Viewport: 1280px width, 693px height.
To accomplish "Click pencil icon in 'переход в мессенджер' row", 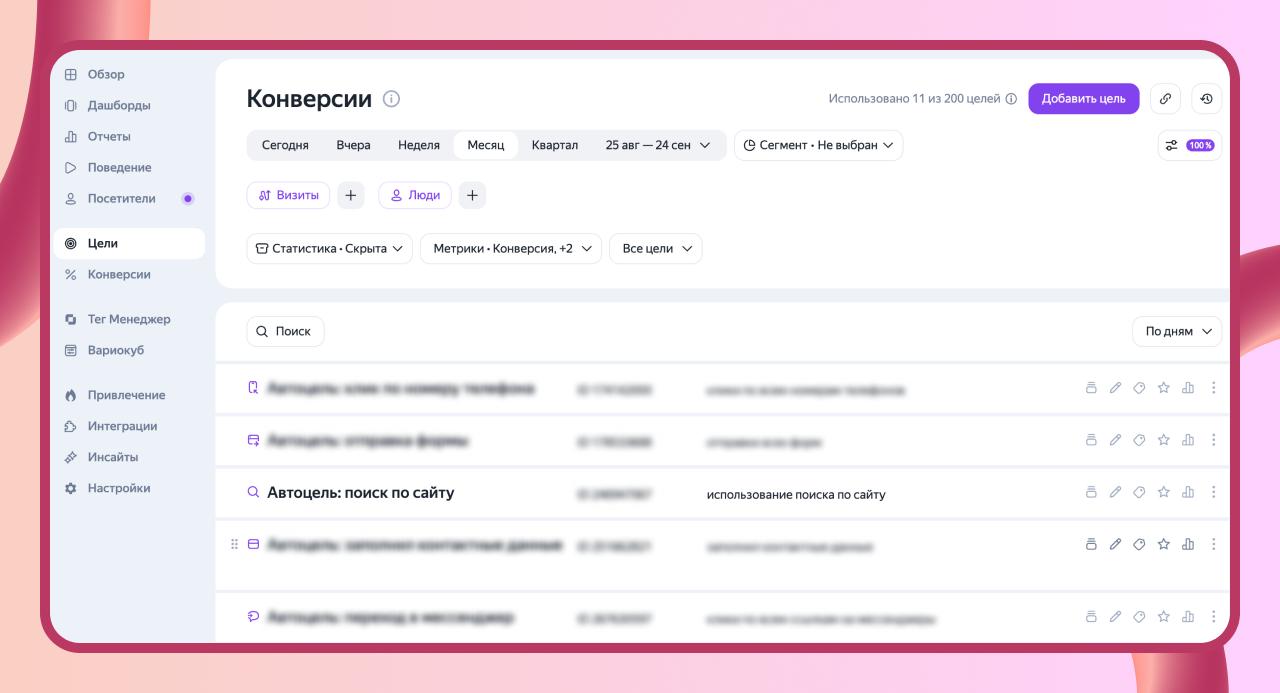I will [x=1115, y=617].
